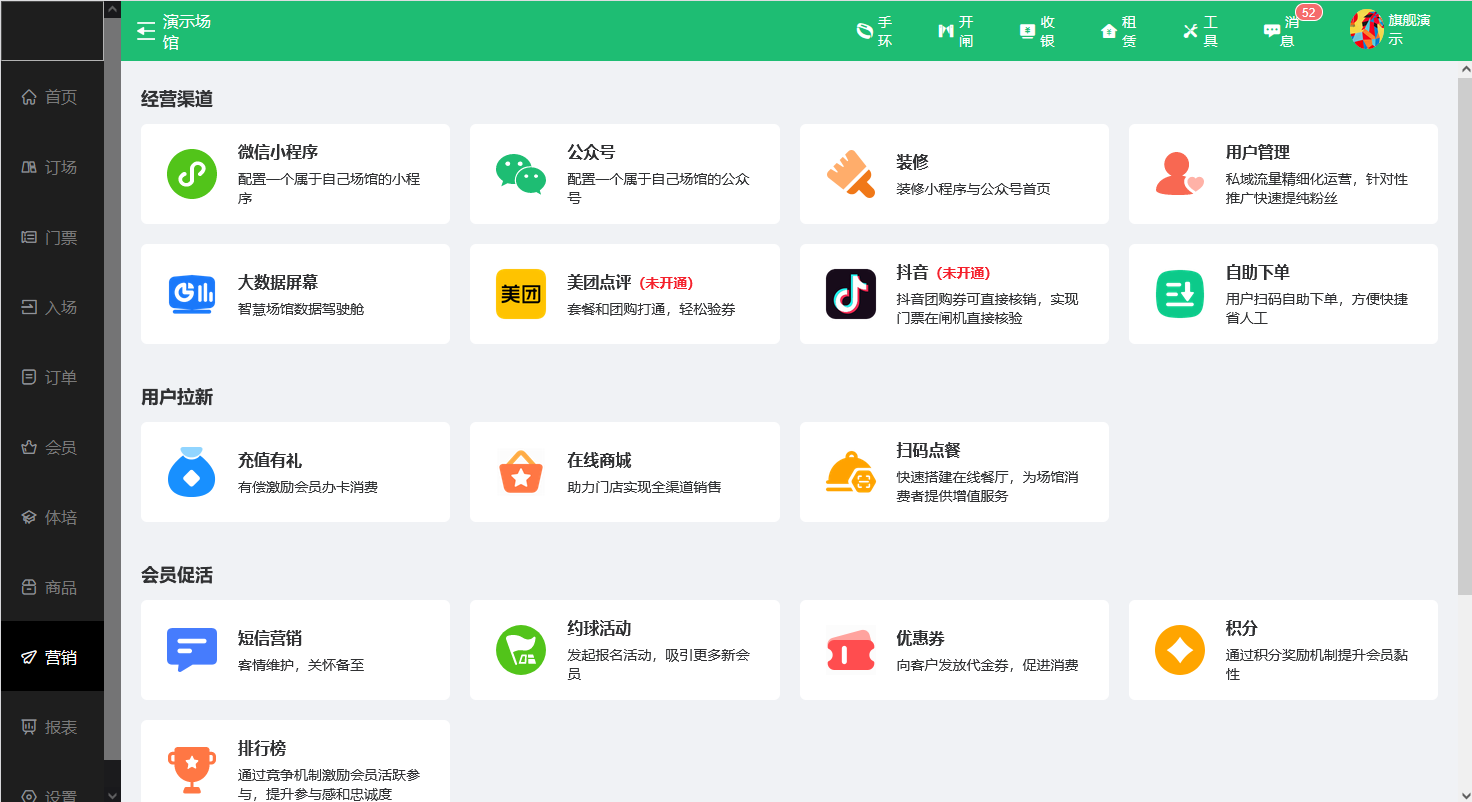Open the 手环 wristband tool in top bar
The image size is (1472, 802).
click(x=875, y=29)
